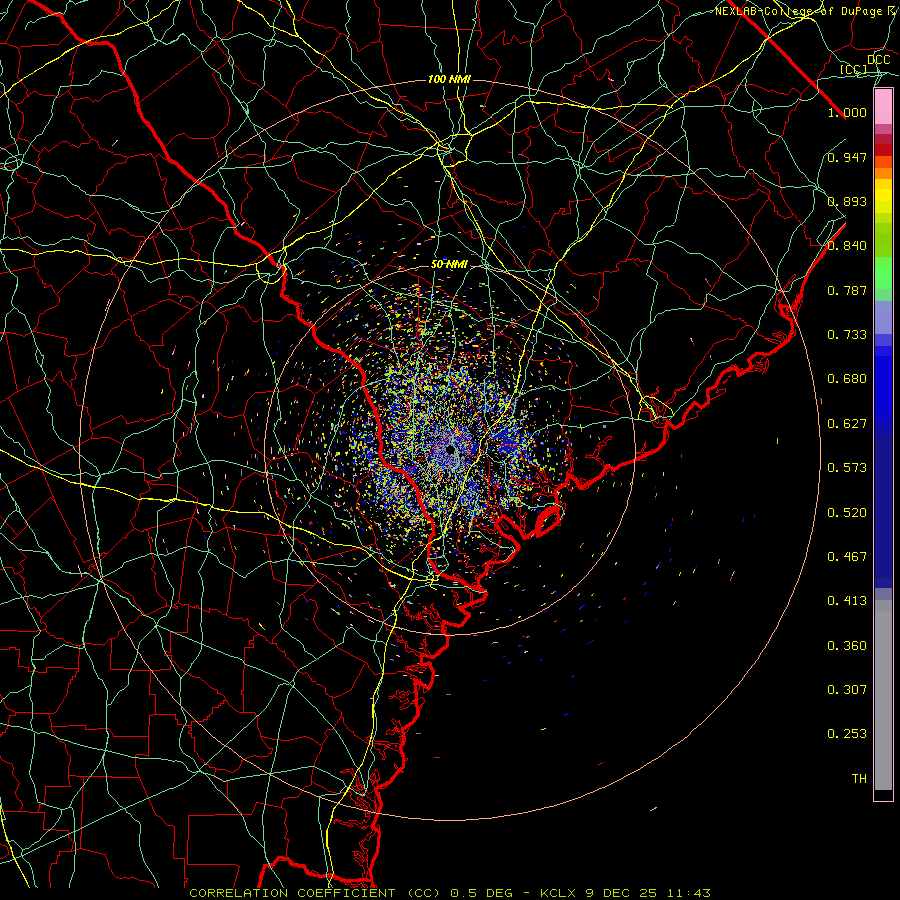
Task: Click the TH threshold label
Action: pyautogui.click(x=859, y=779)
